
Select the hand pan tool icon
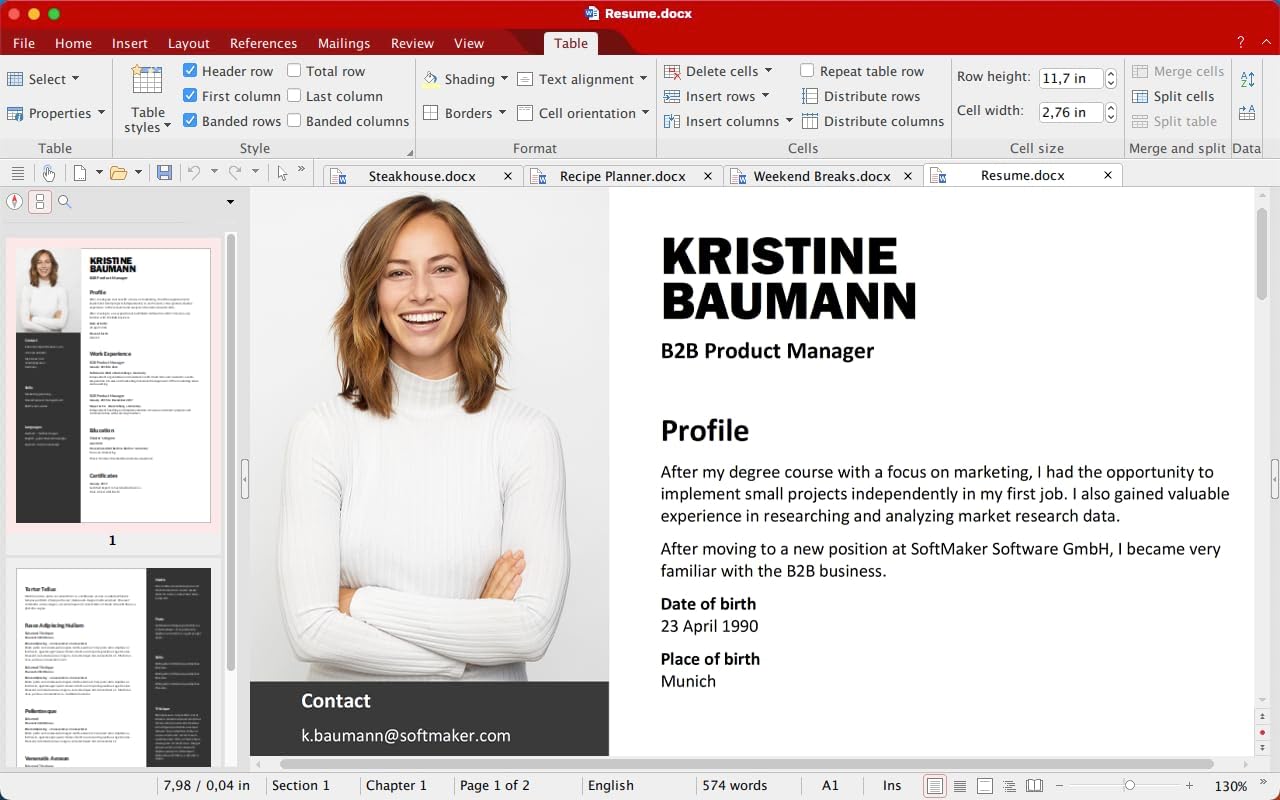coord(48,173)
